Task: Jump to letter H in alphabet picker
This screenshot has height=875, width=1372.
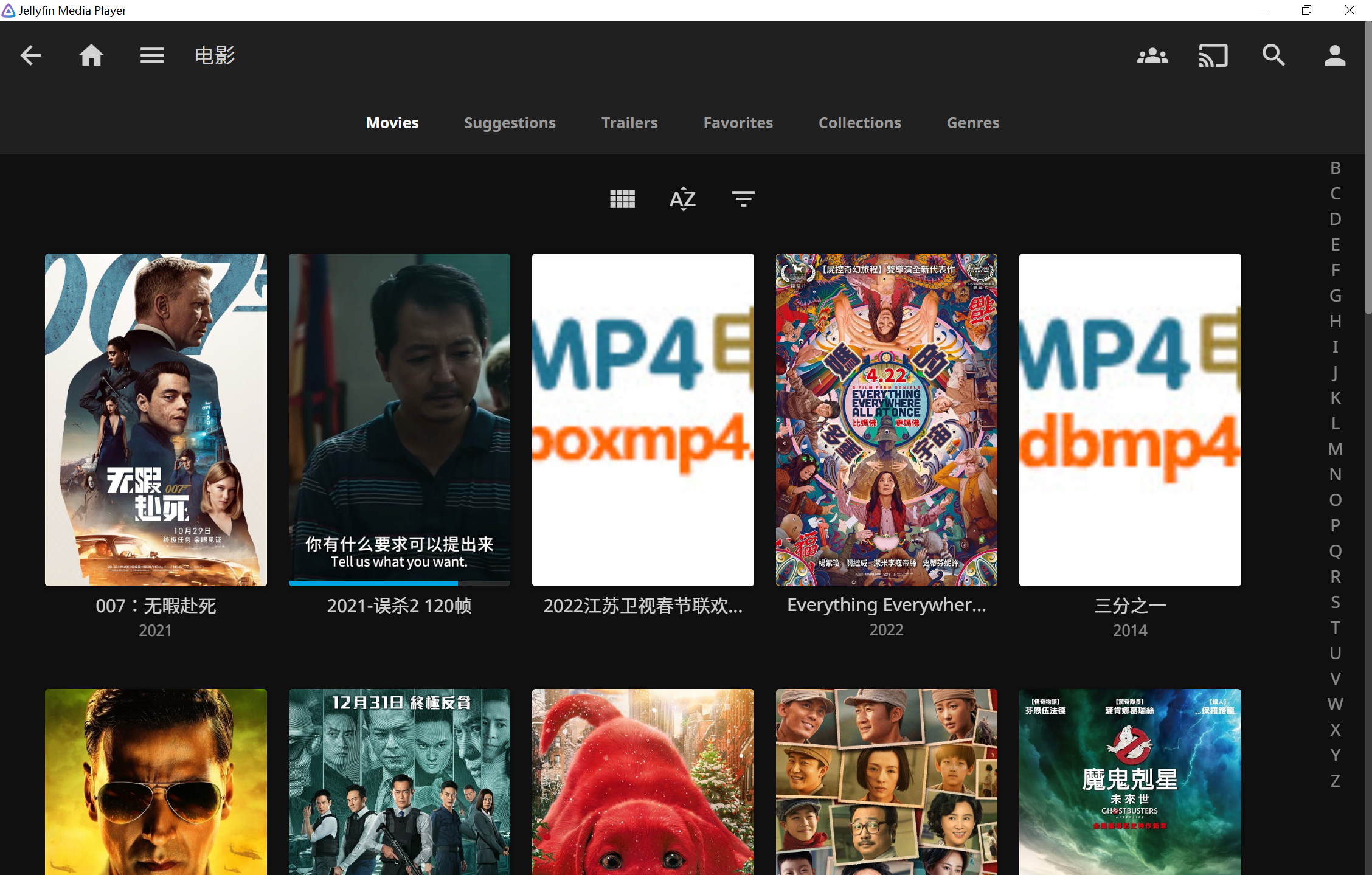Action: coord(1335,321)
